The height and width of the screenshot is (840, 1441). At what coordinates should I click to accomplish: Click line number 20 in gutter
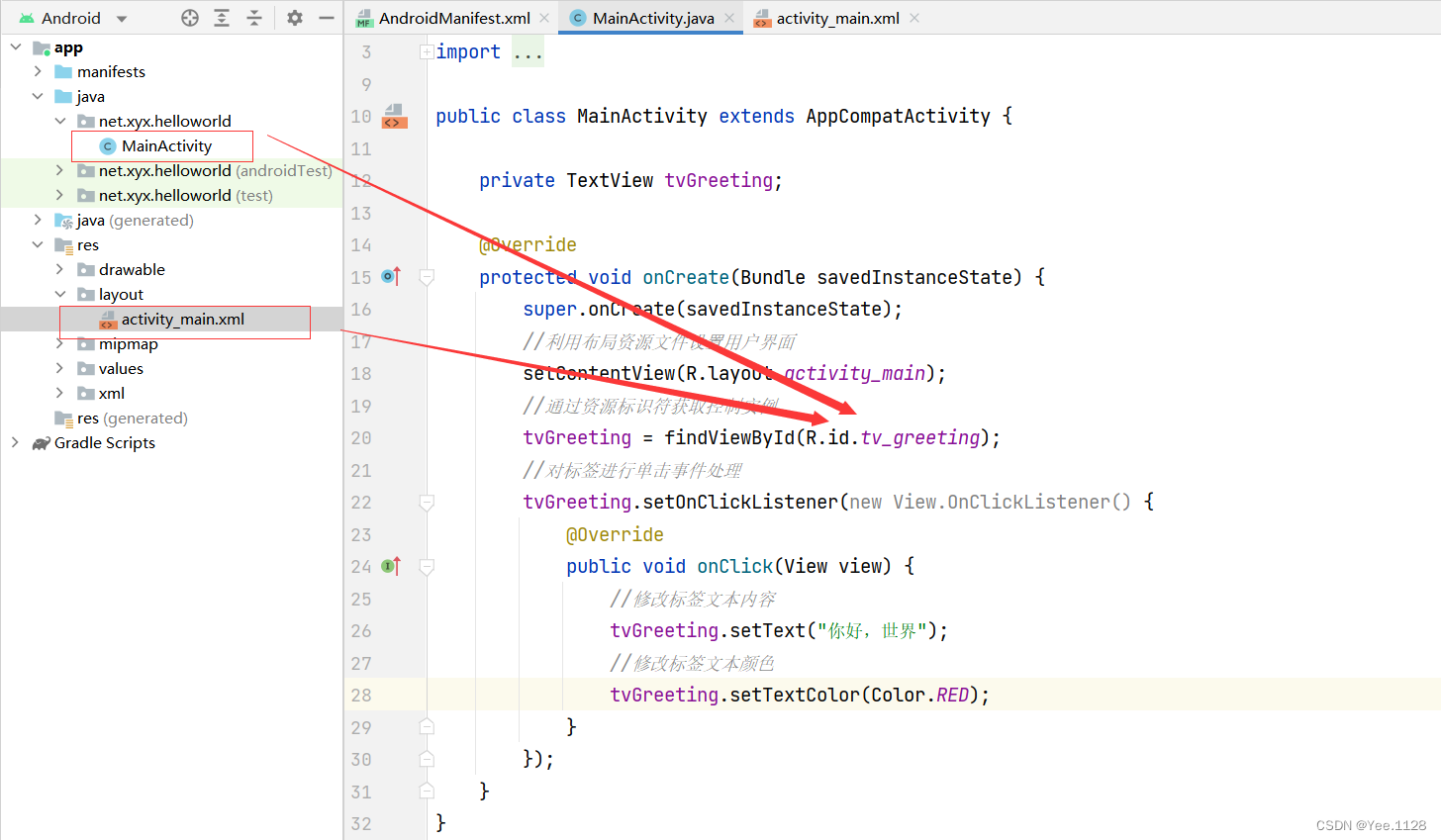(361, 437)
